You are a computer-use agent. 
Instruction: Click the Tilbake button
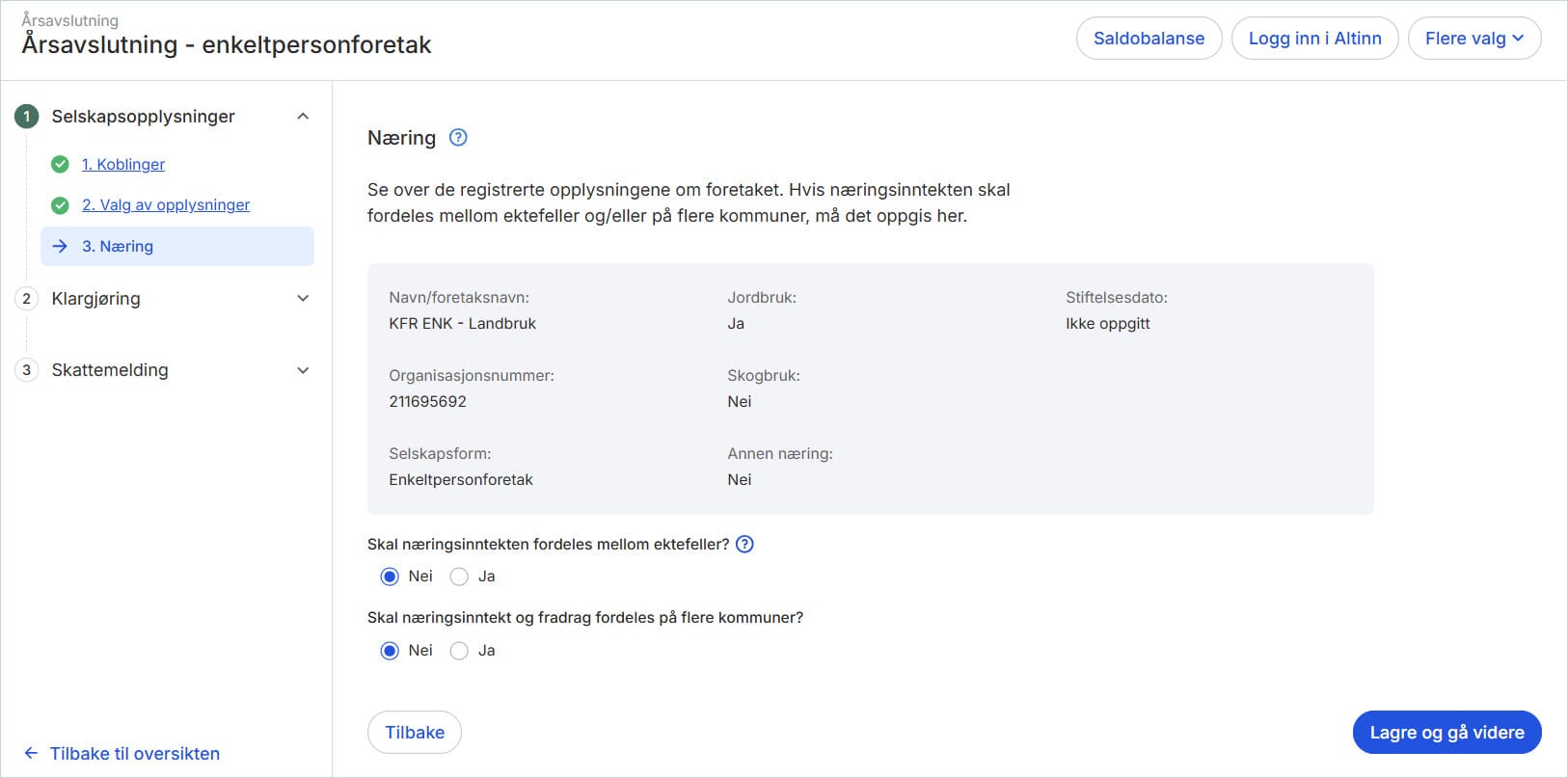tap(414, 732)
